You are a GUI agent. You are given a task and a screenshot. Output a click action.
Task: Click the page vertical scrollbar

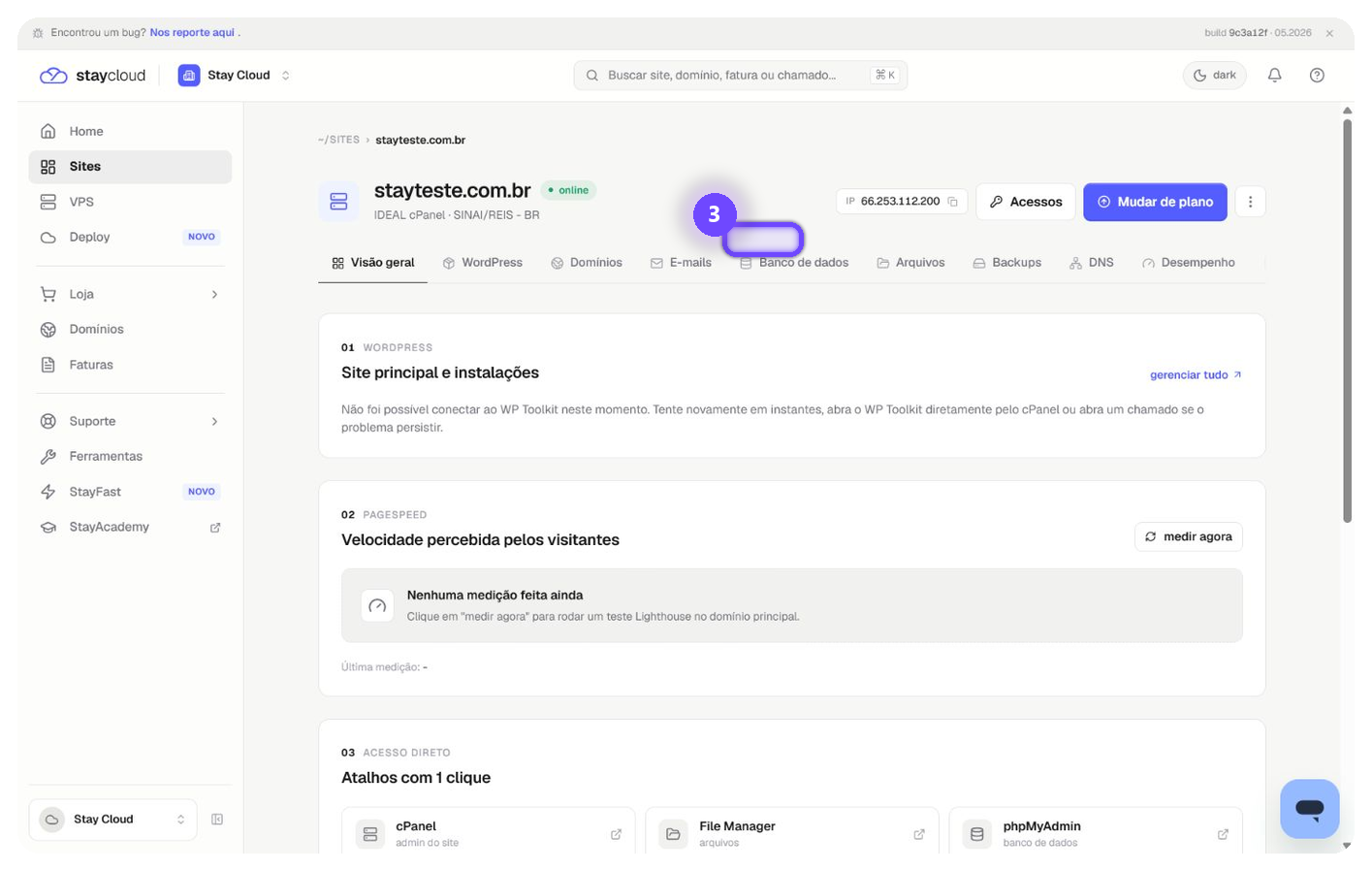(1347, 320)
